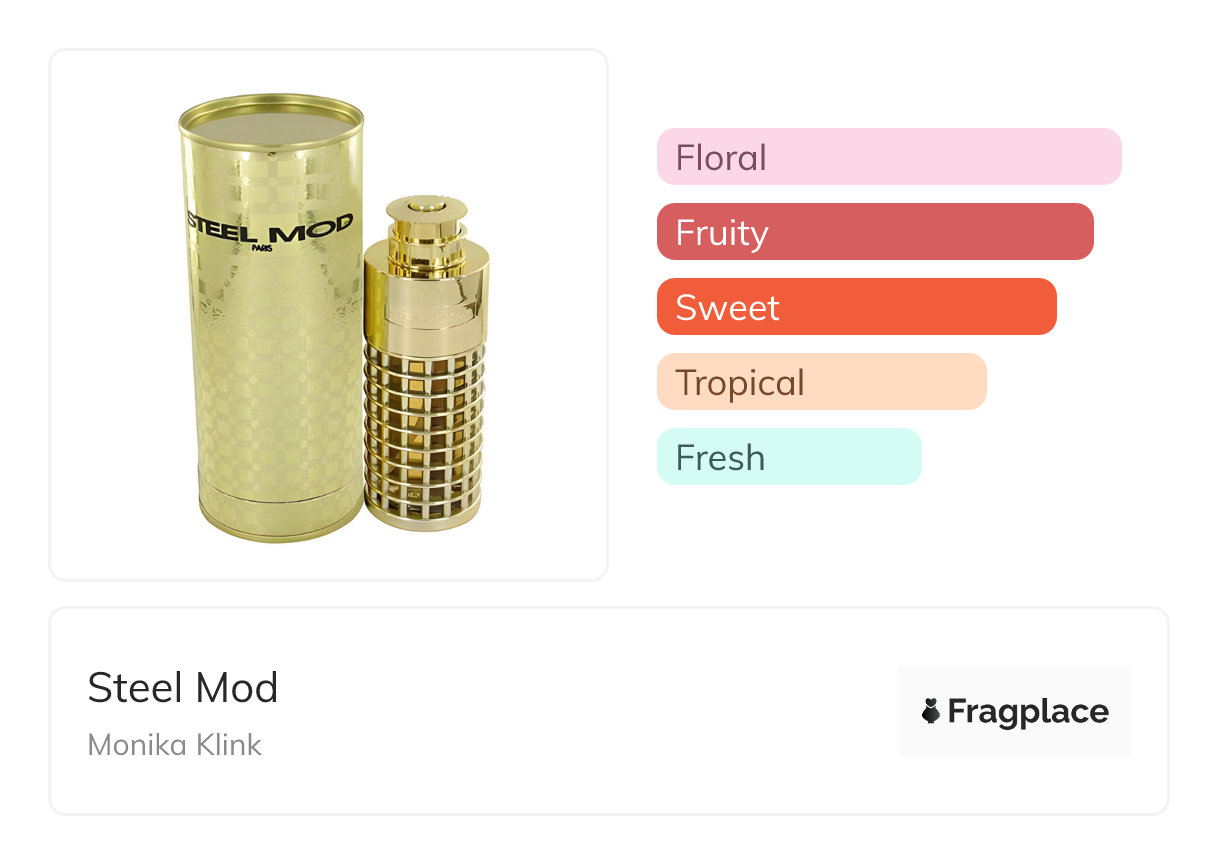
Task: Click the gold cylindrical box in photo
Action: click(272, 380)
